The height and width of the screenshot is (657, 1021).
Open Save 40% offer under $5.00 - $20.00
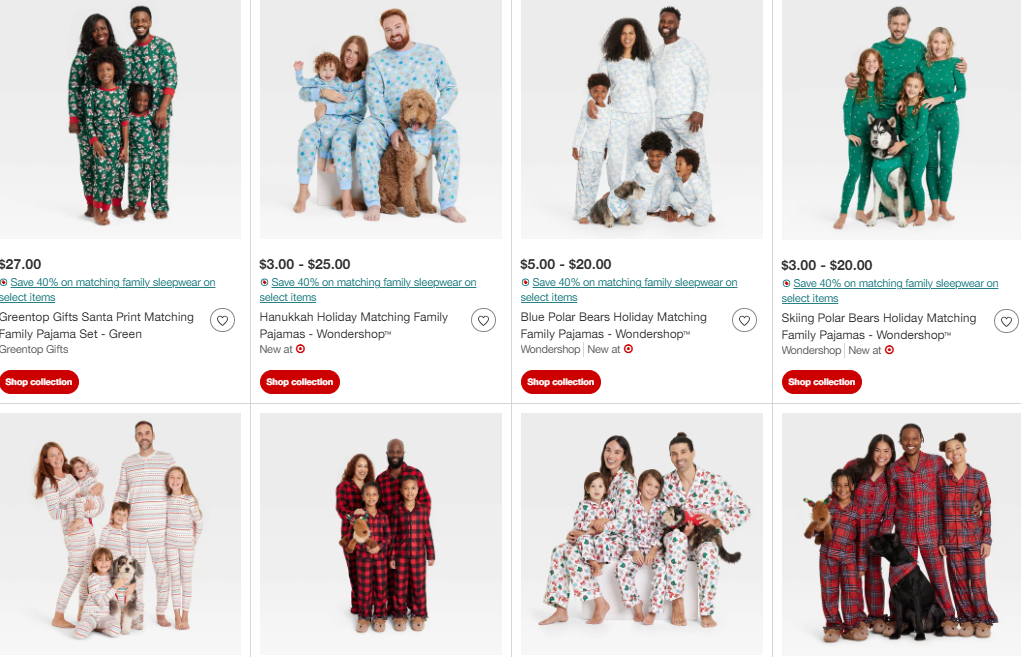pos(629,290)
